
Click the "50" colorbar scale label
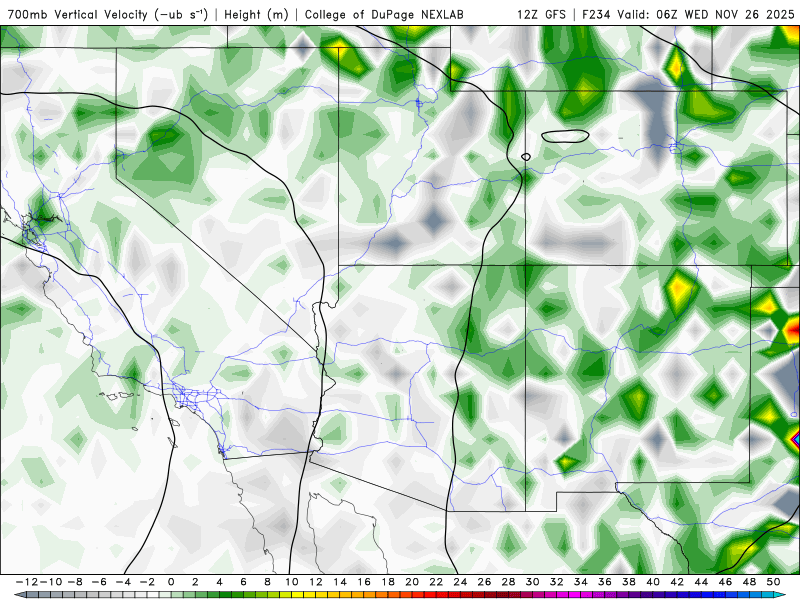[x=773, y=582]
